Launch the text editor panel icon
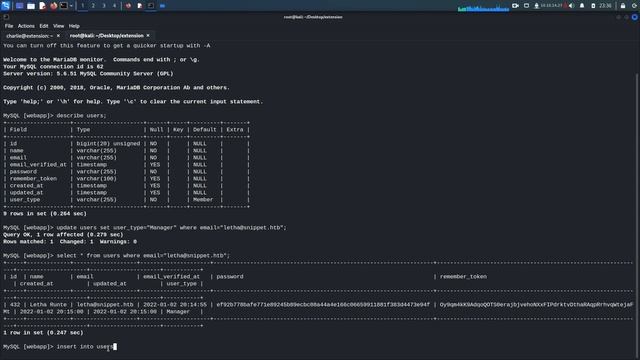Viewport: 640px width, 360px height. point(42,6)
